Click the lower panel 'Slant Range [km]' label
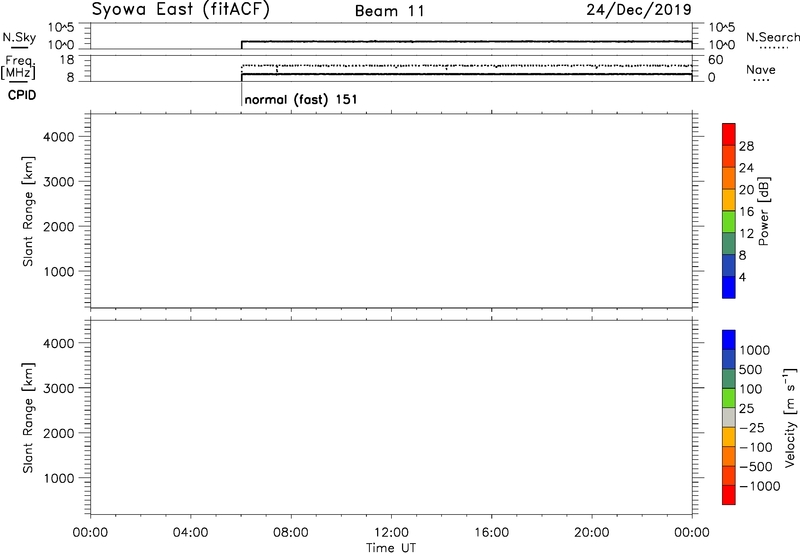 [28, 418]
